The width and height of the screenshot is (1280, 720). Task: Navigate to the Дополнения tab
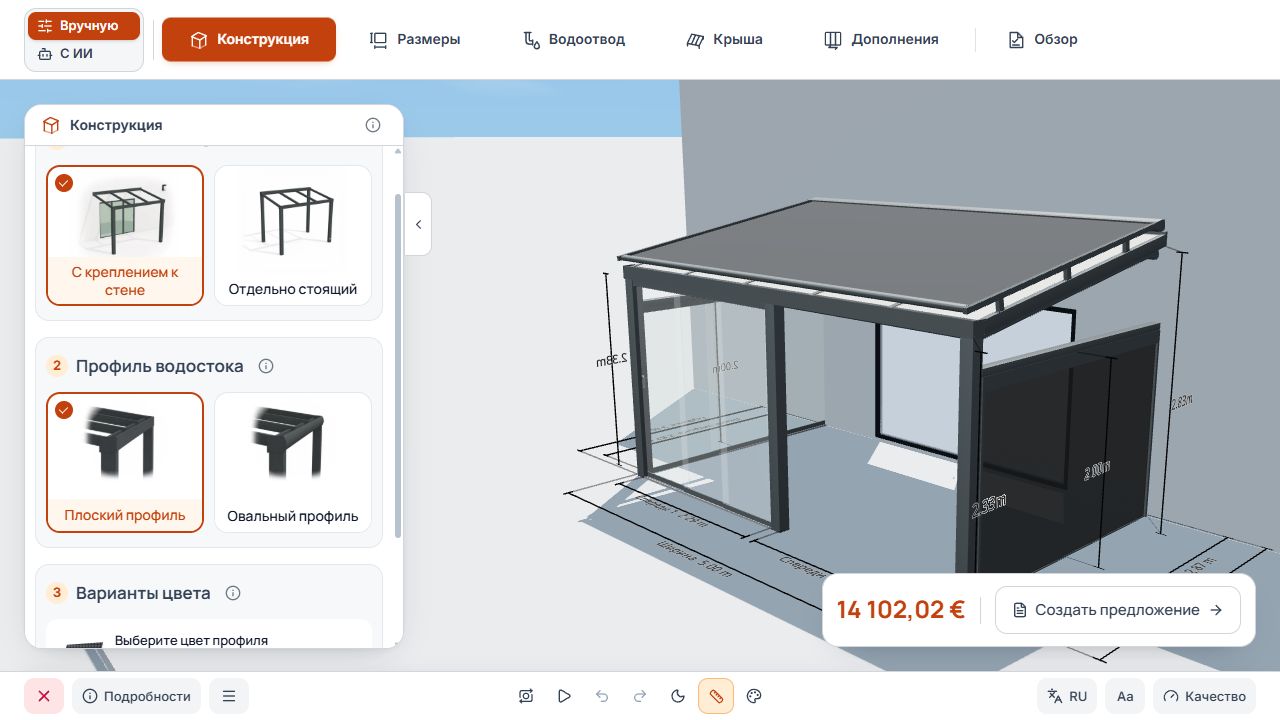point(881,39)
